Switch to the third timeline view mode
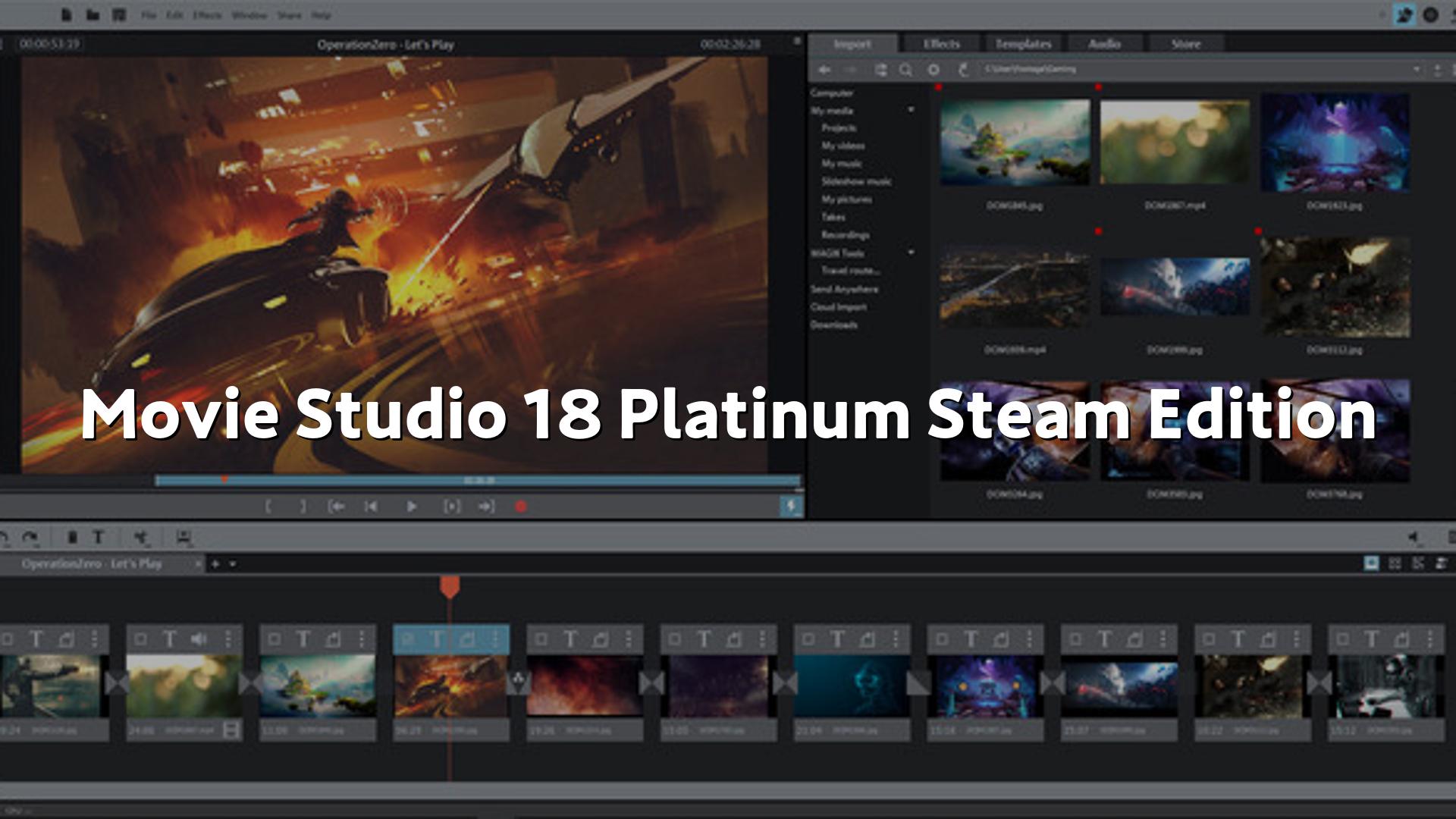 point(1418,563)
